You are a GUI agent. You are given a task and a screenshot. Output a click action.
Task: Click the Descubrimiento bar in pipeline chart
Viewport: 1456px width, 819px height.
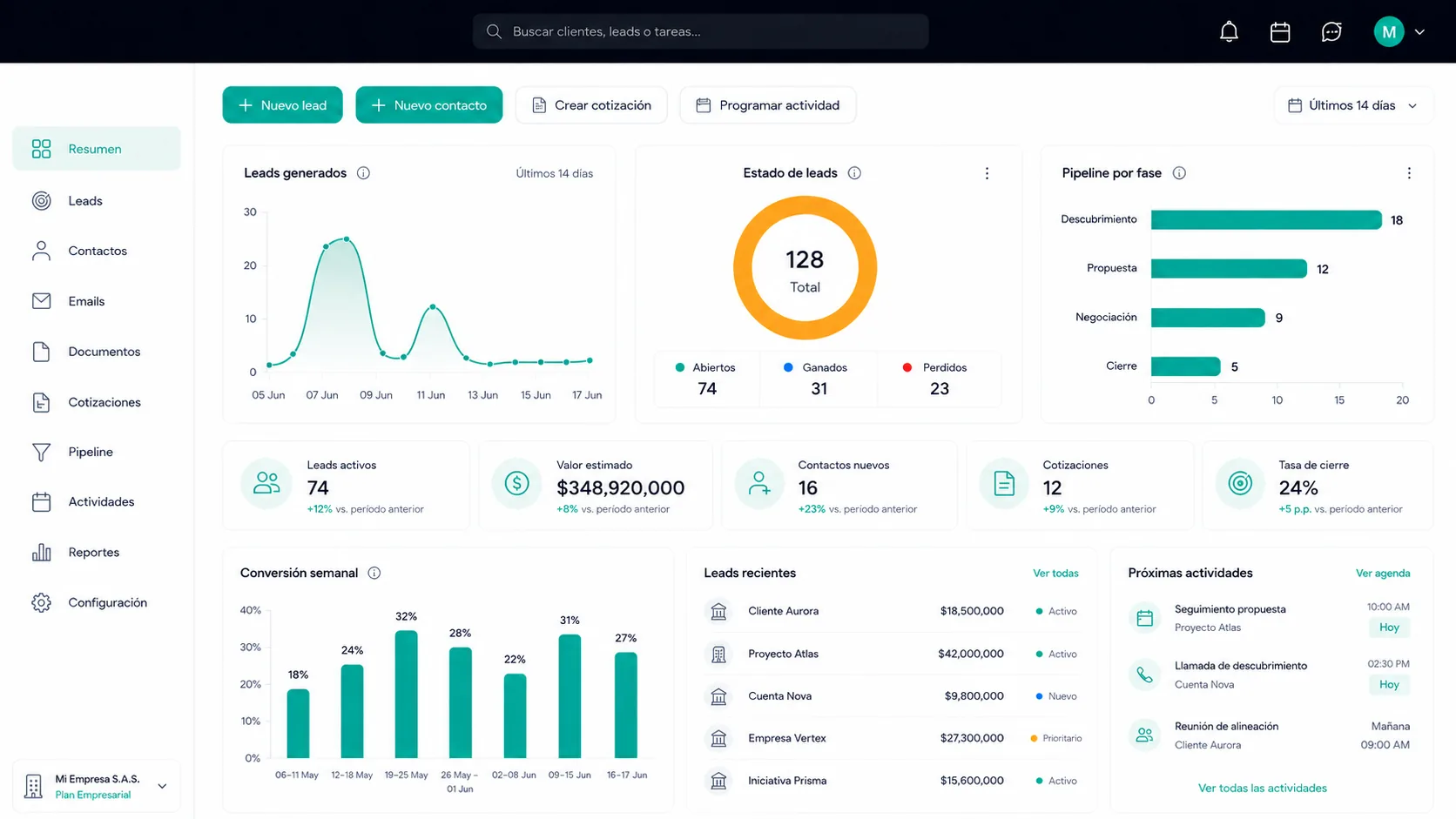coord(1266,219)
